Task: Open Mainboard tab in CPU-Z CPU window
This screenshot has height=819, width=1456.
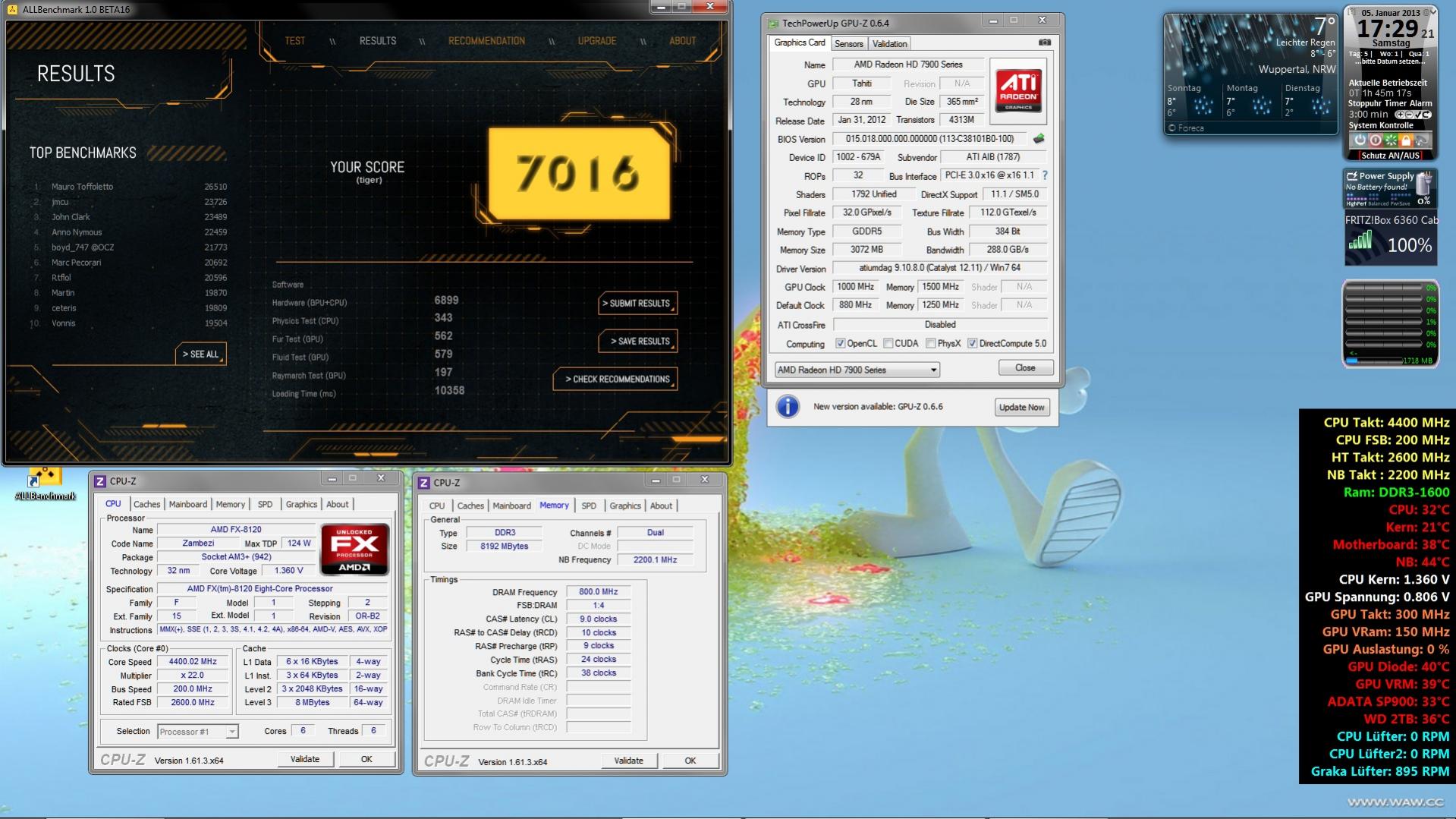Action: click(x=187, y=504)
